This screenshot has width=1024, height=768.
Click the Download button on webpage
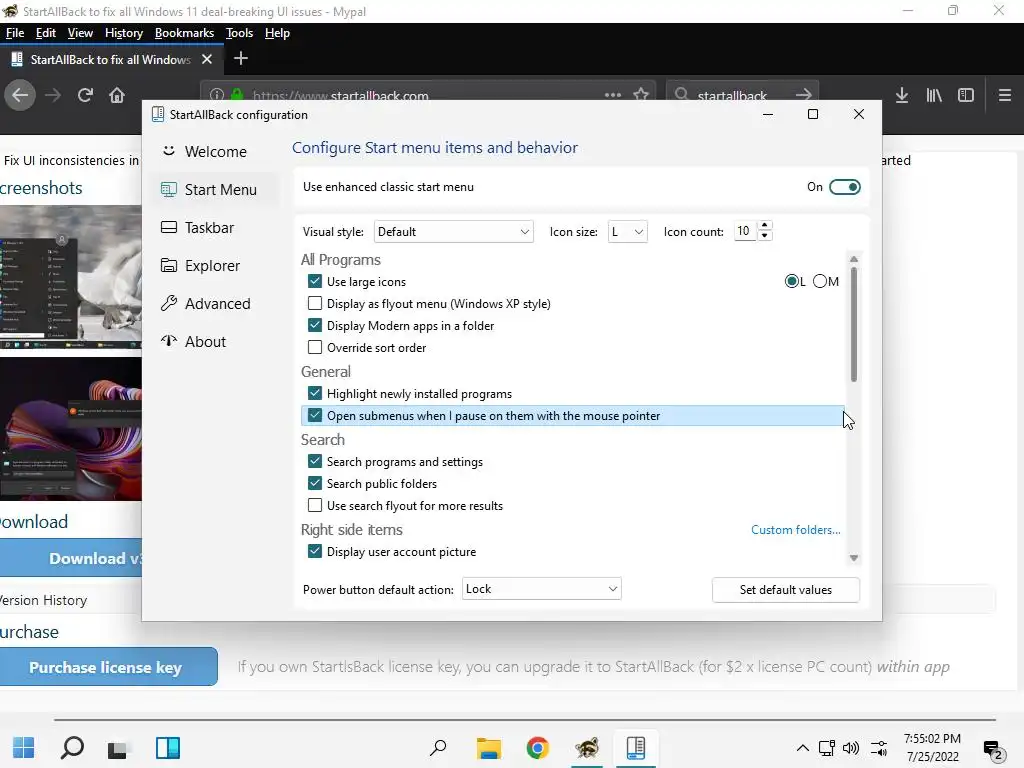click(71, 558)
